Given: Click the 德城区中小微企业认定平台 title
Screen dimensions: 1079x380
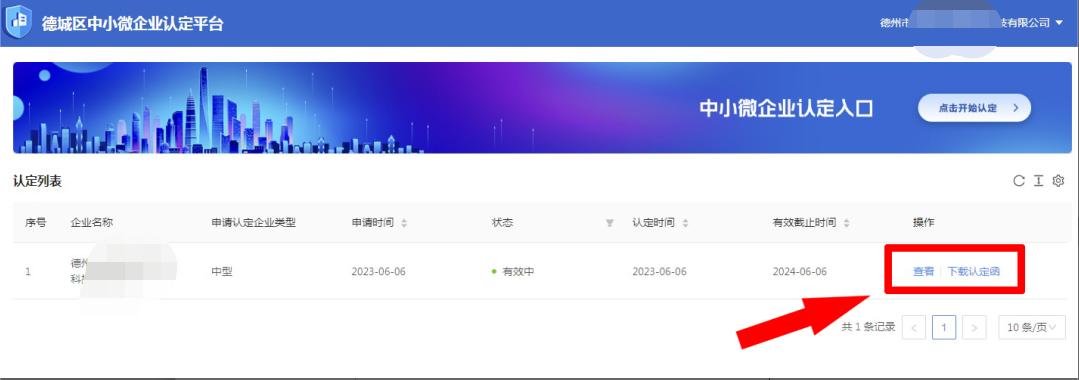Looking at the screenshot, I should (x=132, y=23).
